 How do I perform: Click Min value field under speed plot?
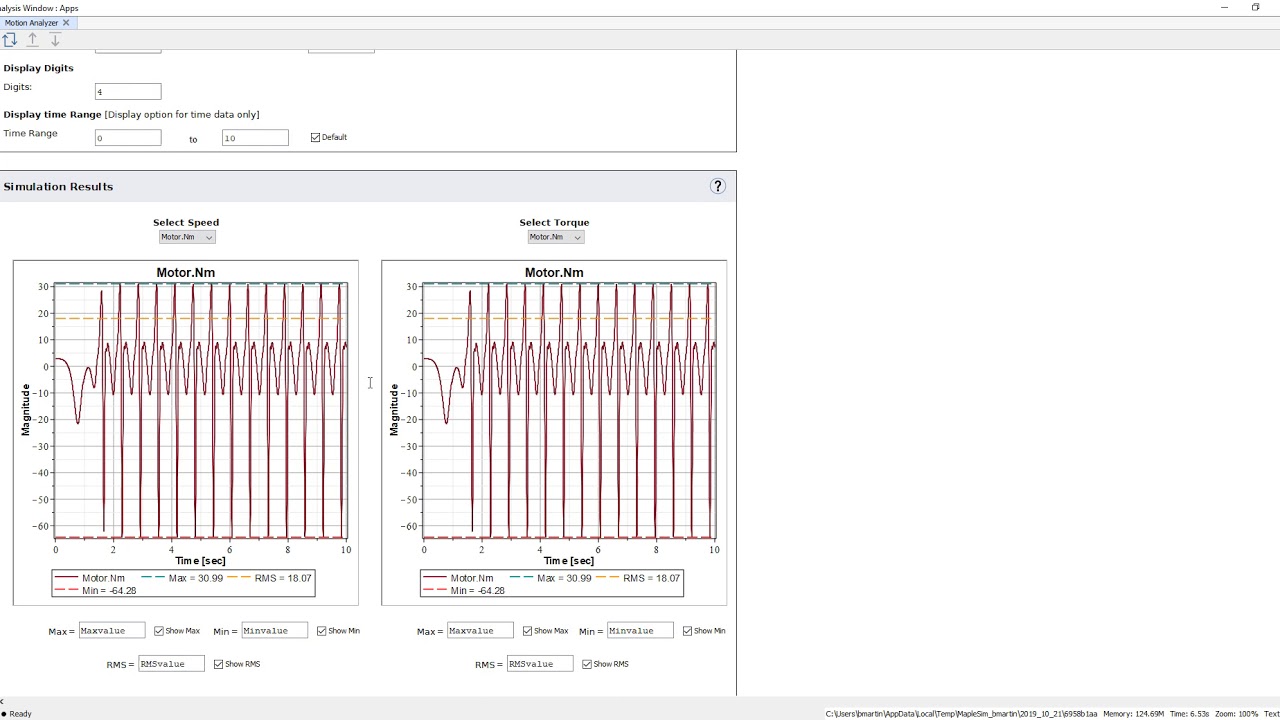pyautogui.click(x=274, y=631)
